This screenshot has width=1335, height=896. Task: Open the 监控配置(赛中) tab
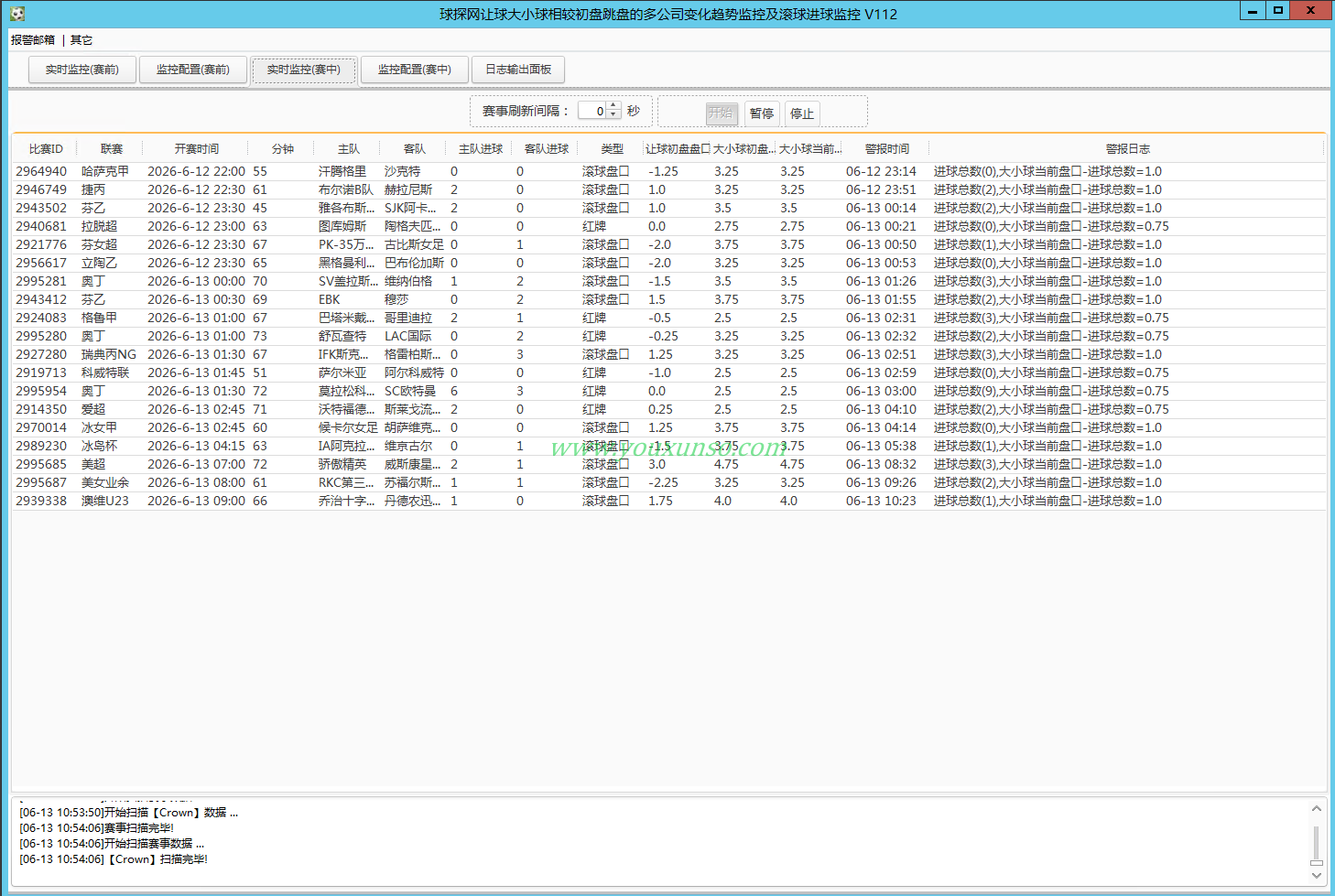pos(415,70)
